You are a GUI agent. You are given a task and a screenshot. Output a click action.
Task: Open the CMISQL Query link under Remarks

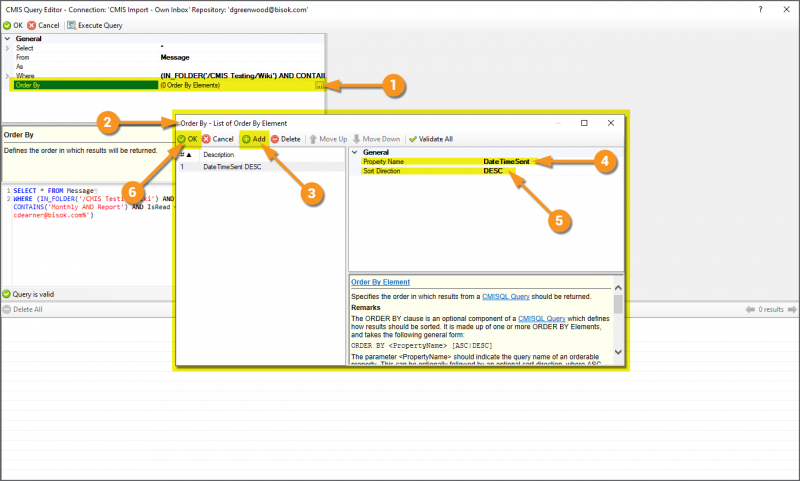pos(541,318)
